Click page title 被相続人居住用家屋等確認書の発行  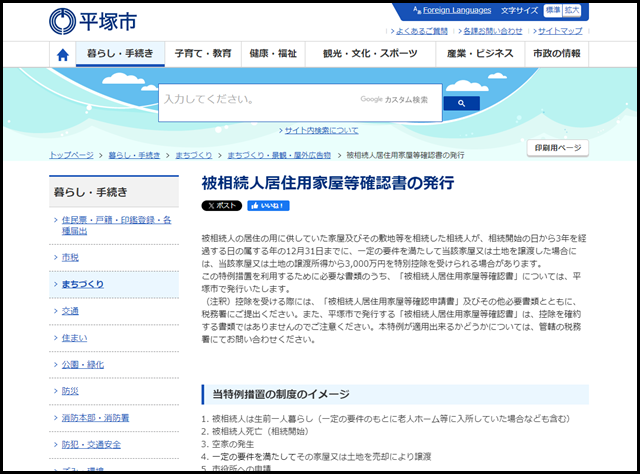328,183
